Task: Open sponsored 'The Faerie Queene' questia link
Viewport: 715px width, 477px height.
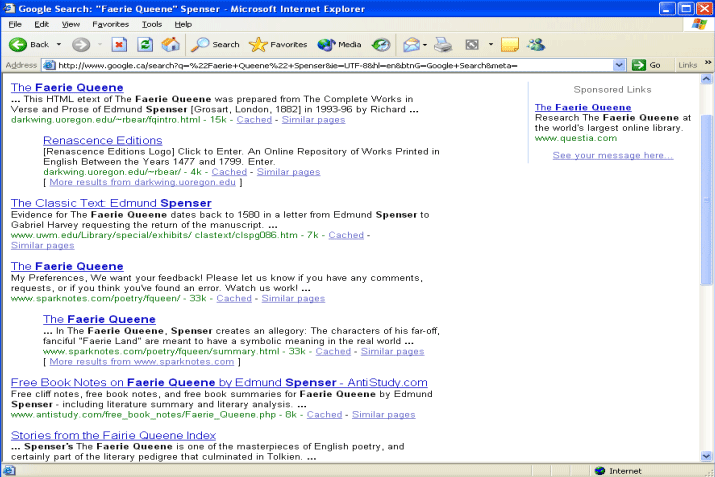Action: point(583,108)
